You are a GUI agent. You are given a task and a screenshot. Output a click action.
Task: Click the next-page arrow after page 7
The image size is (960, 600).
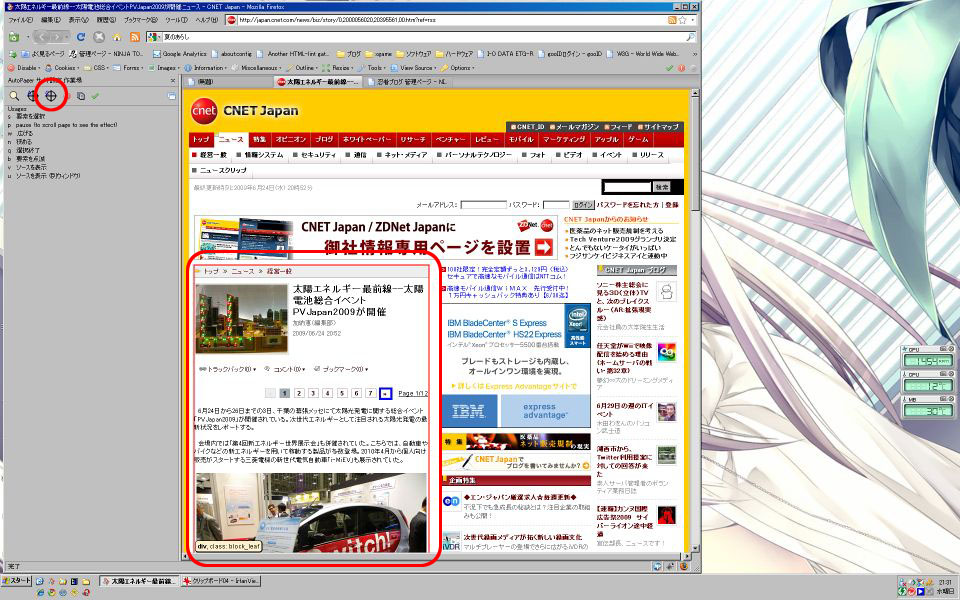[x=385, y=393]
